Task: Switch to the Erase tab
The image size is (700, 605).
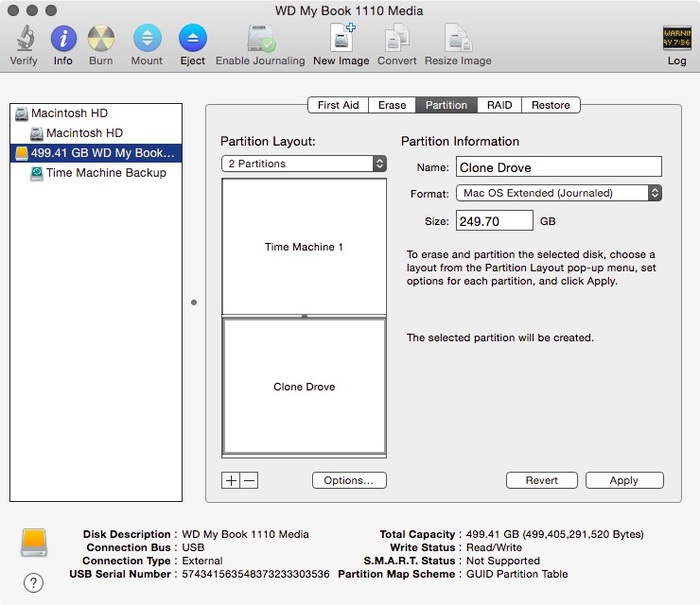Action: click(x=392, y=105)
